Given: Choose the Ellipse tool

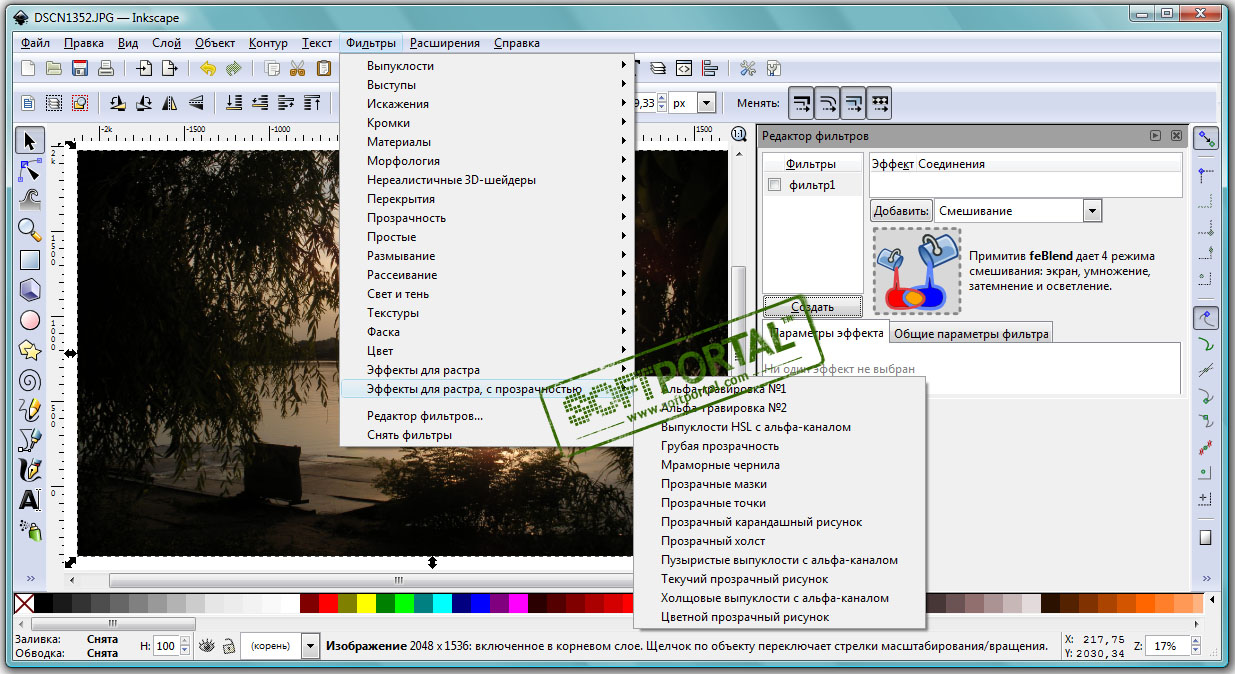Looking at the screenshot, I should point(30,320).
